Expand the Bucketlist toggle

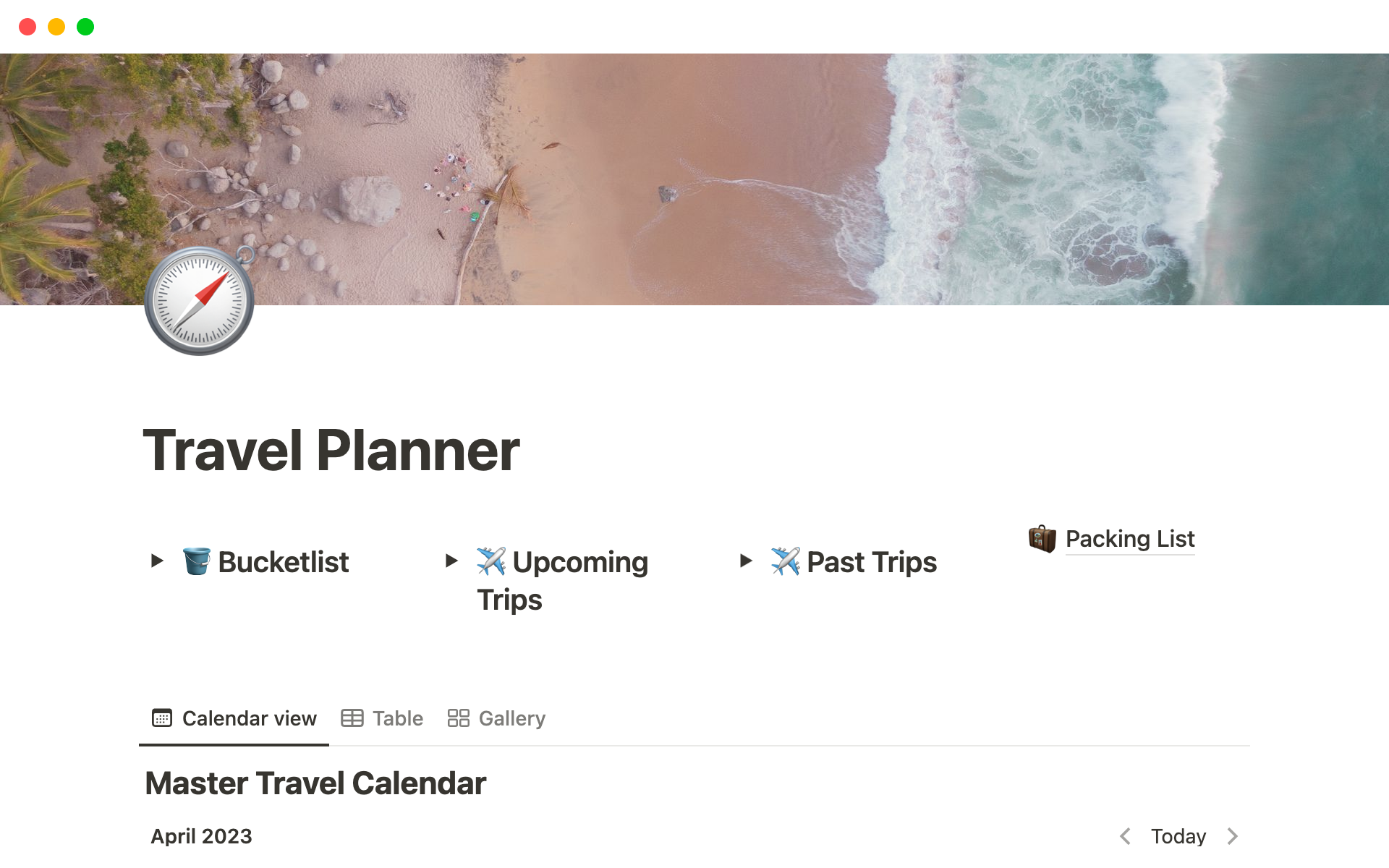(x=157, y=561)
